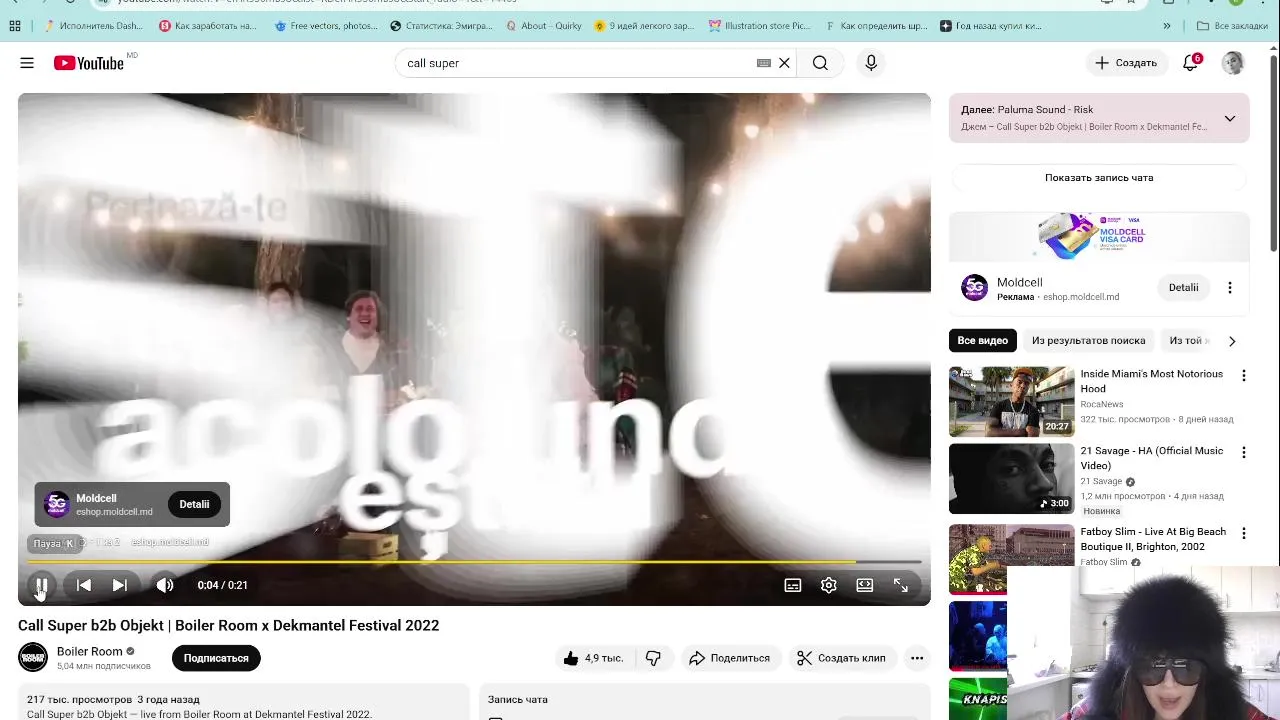
Task: Go to YouTube home via logo
Action: pyautogui.click(x=89, y=63)
